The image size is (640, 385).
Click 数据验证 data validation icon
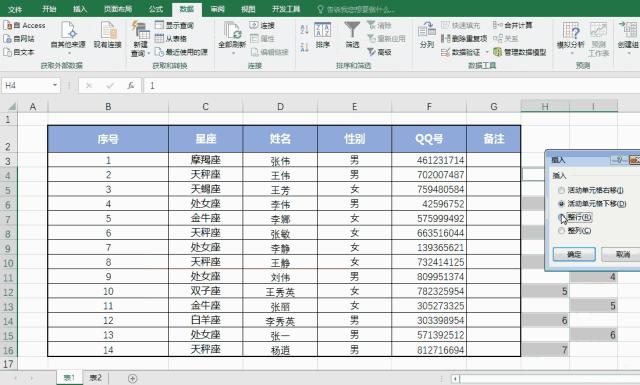(x=445, y=52)
